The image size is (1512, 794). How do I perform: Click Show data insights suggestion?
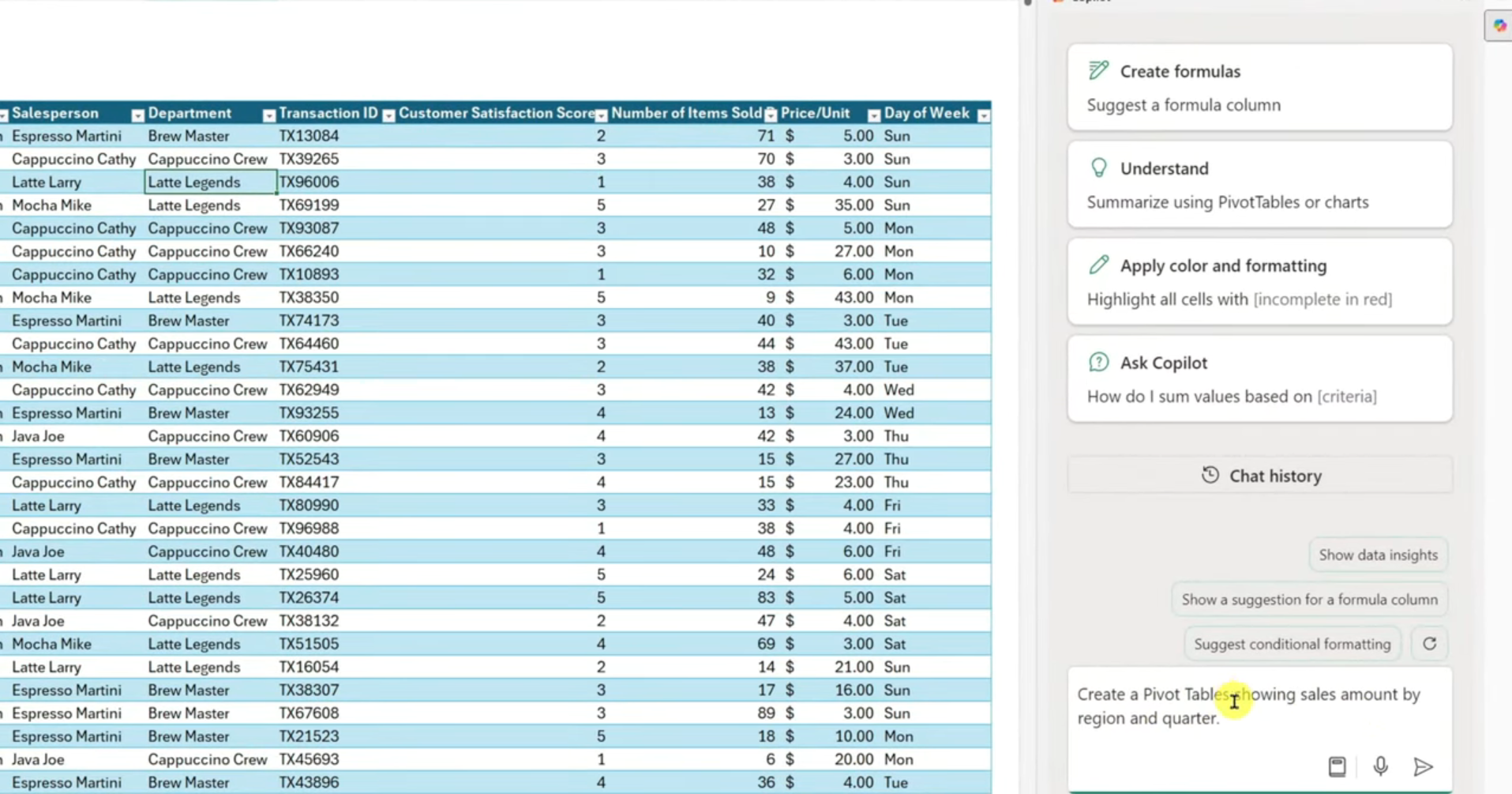tap(1378, 555)
